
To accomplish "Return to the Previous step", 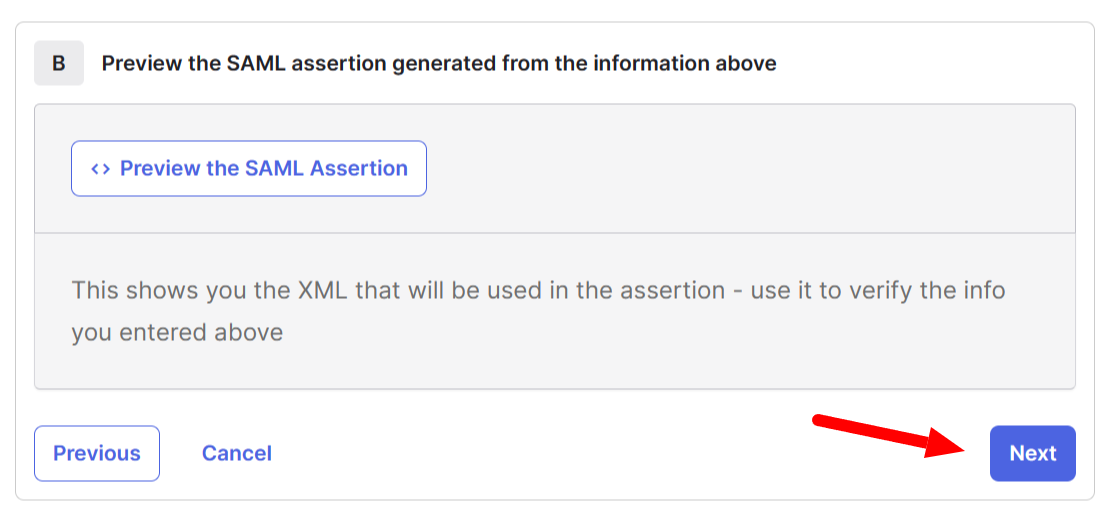I will (x=97, y=453).
